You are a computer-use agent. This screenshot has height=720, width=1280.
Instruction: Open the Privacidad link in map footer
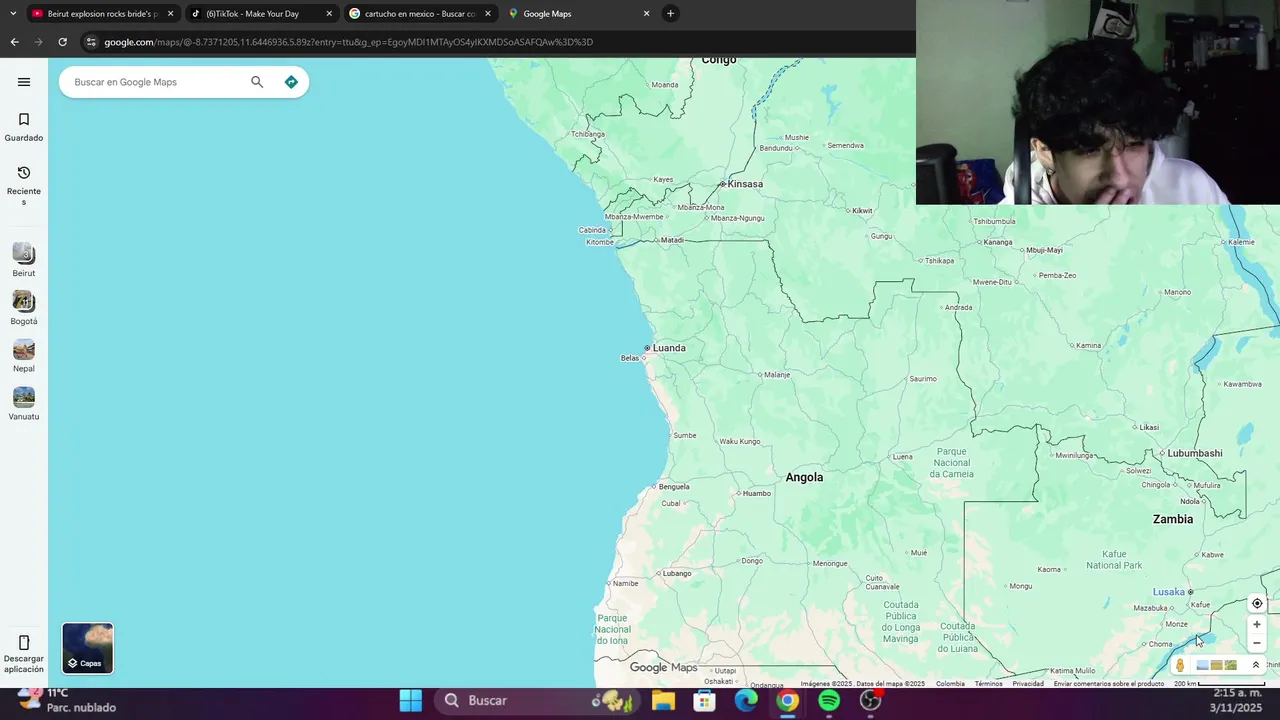(1028, 684)
